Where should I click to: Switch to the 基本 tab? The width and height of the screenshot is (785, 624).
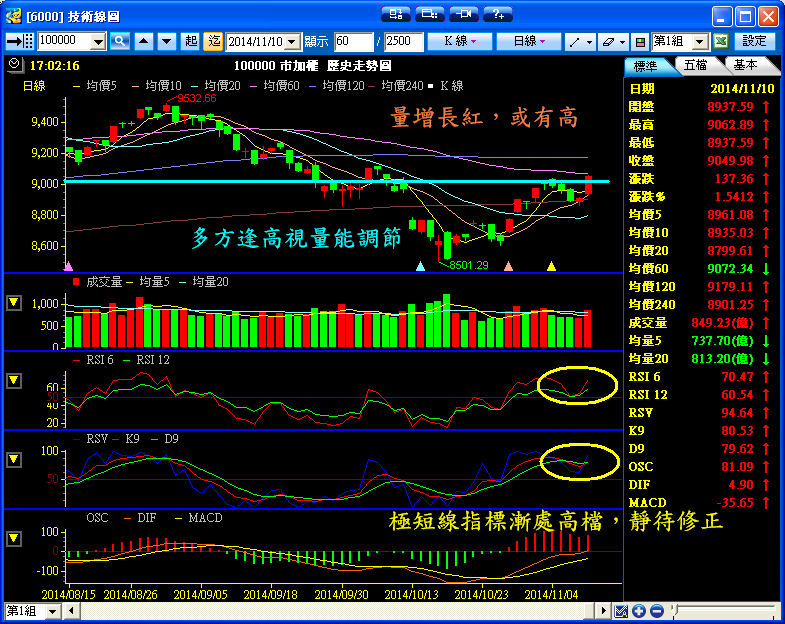745,65
